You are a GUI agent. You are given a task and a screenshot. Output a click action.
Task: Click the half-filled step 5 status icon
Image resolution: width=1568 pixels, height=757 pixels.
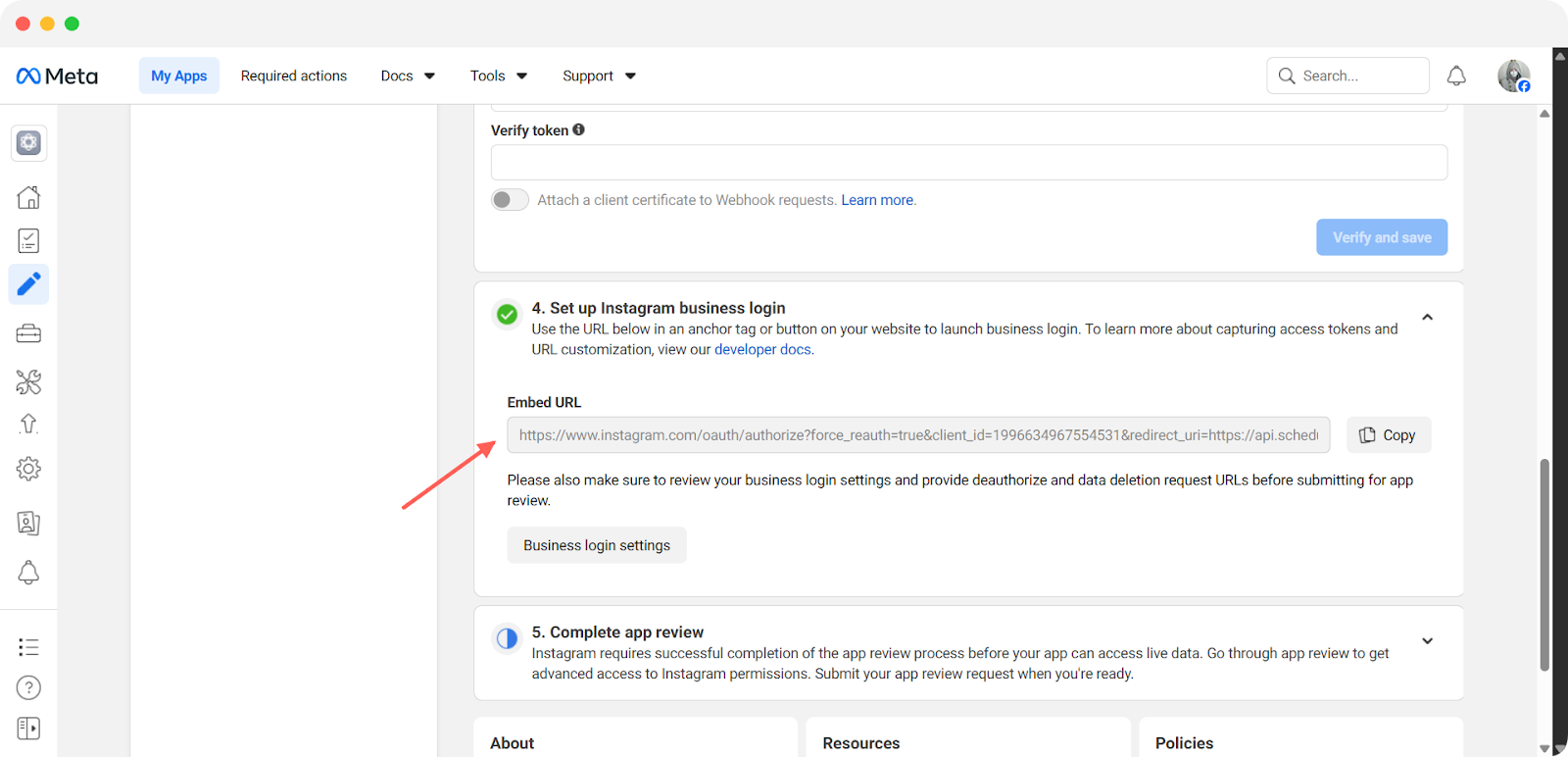507,638
